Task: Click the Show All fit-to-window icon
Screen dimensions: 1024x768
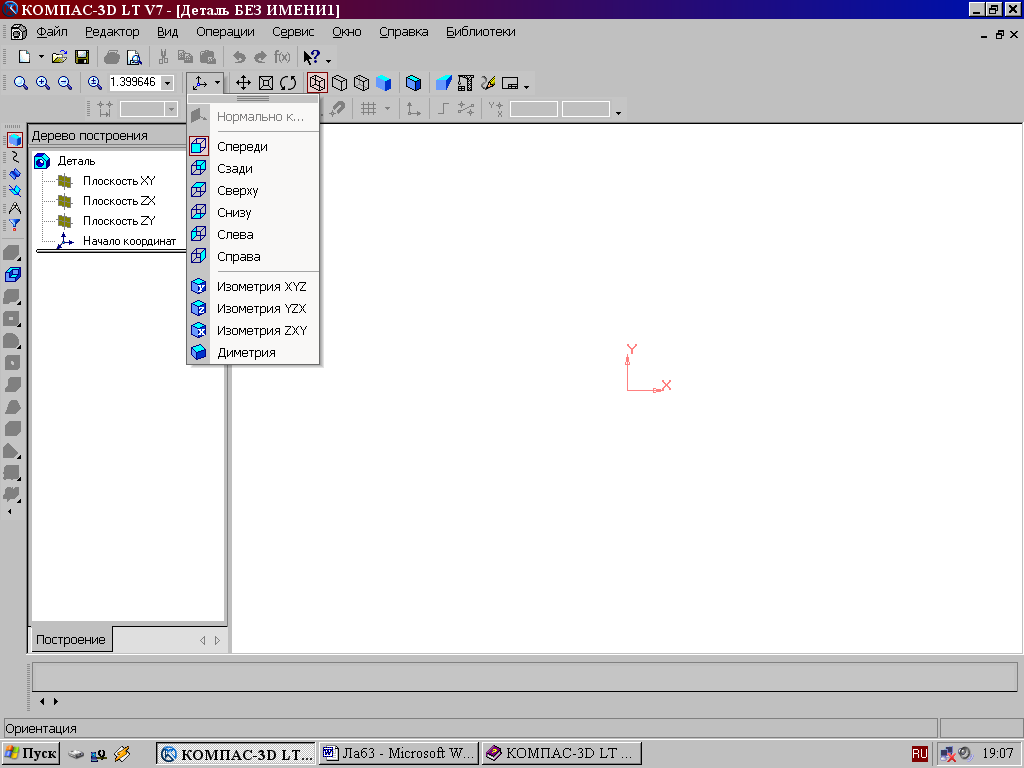Action: (266, 83)
